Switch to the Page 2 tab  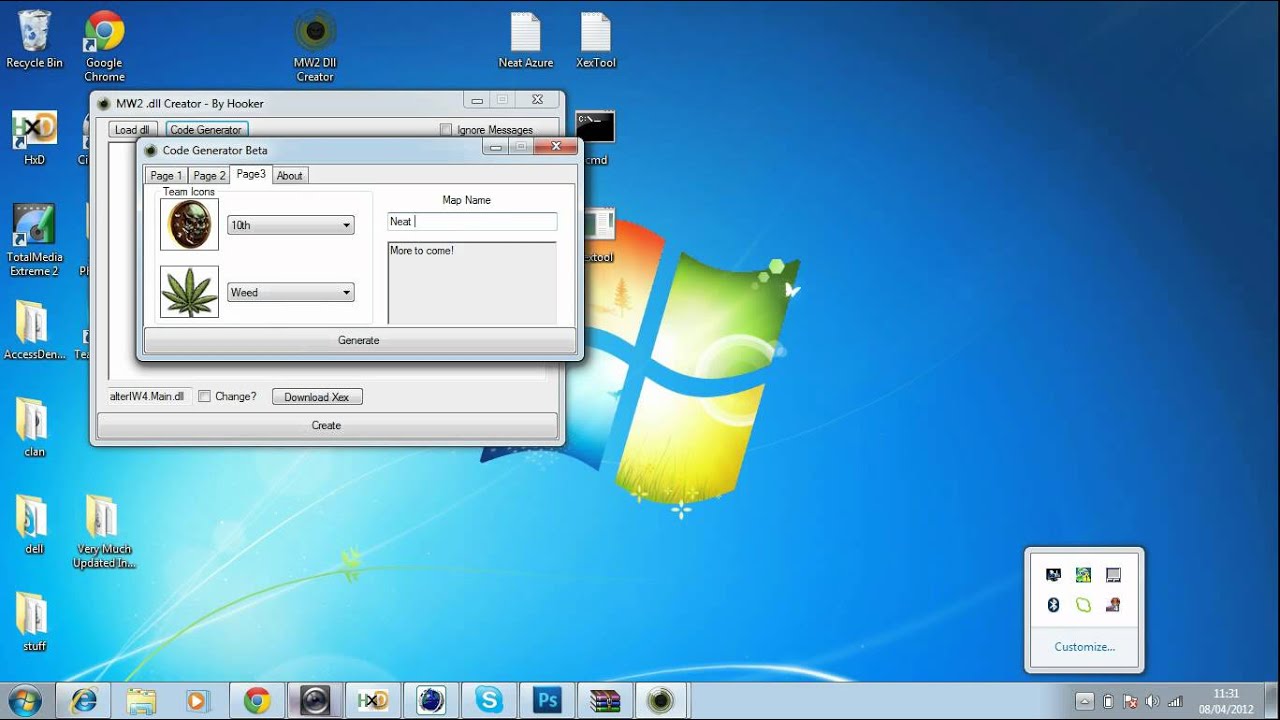click(209, 175)
